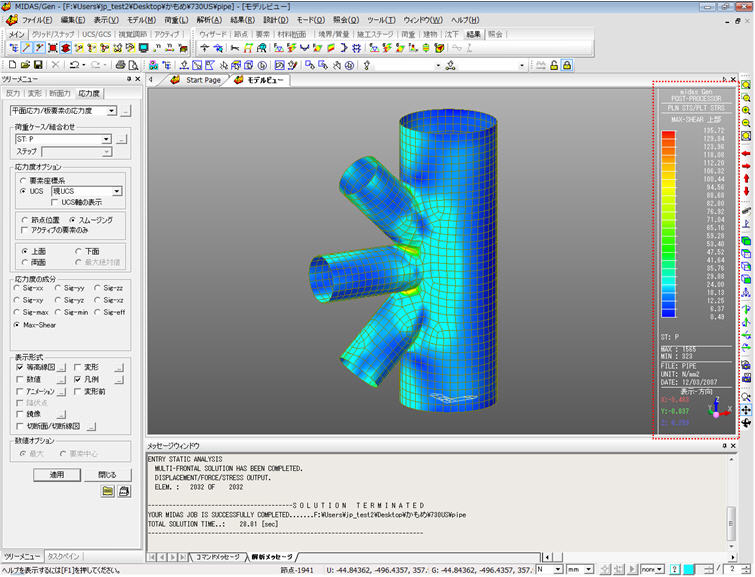
Task: Click the message window vertical scrollbar
Action: tap(731, 501)
